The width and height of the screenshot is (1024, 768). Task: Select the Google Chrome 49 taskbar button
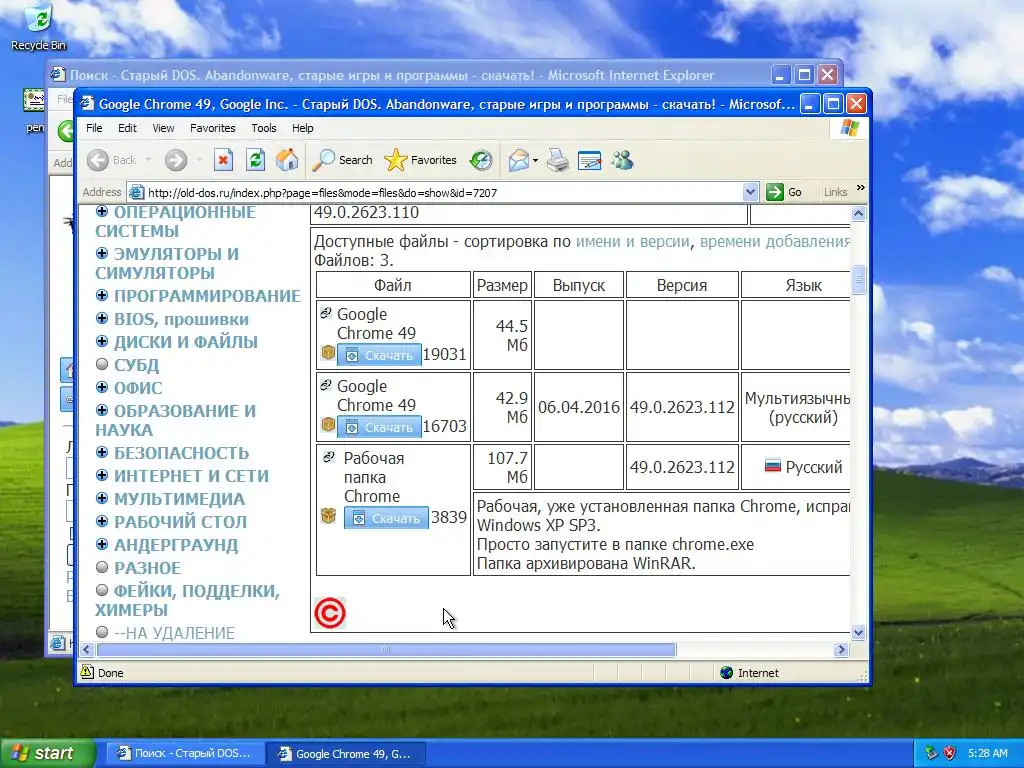[347, 754]
